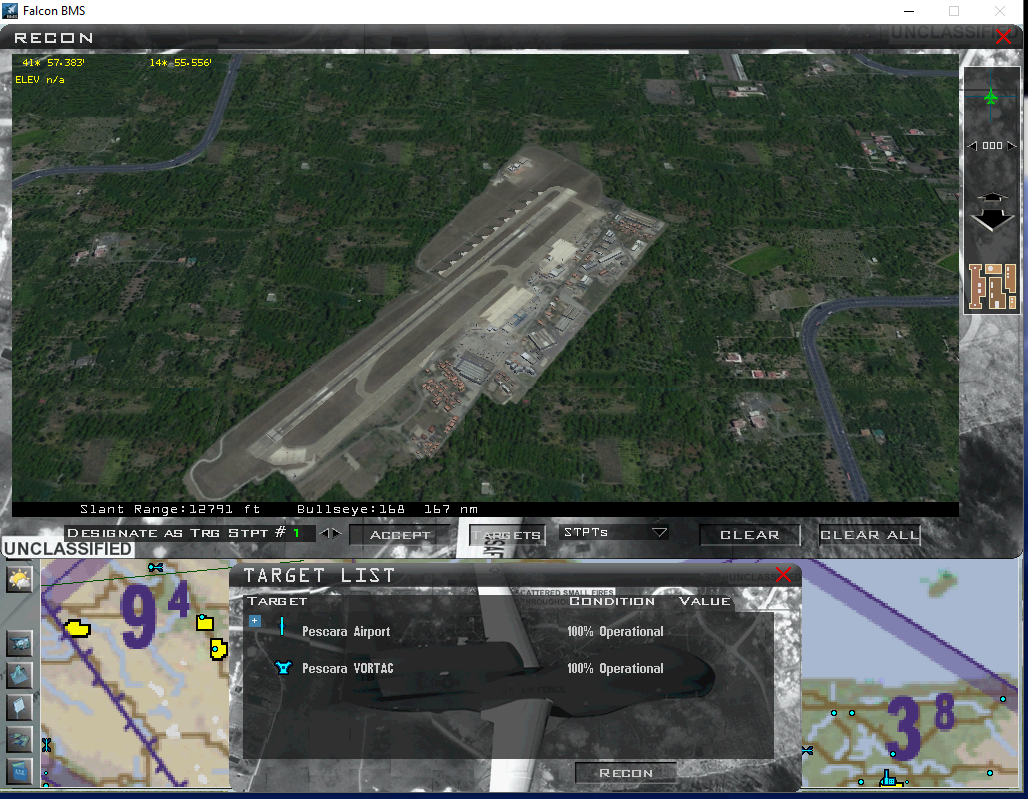Minimize the Falcon BMS window
The width and height of the screenshot is (1028, 799).
click(x=909, y=11)
